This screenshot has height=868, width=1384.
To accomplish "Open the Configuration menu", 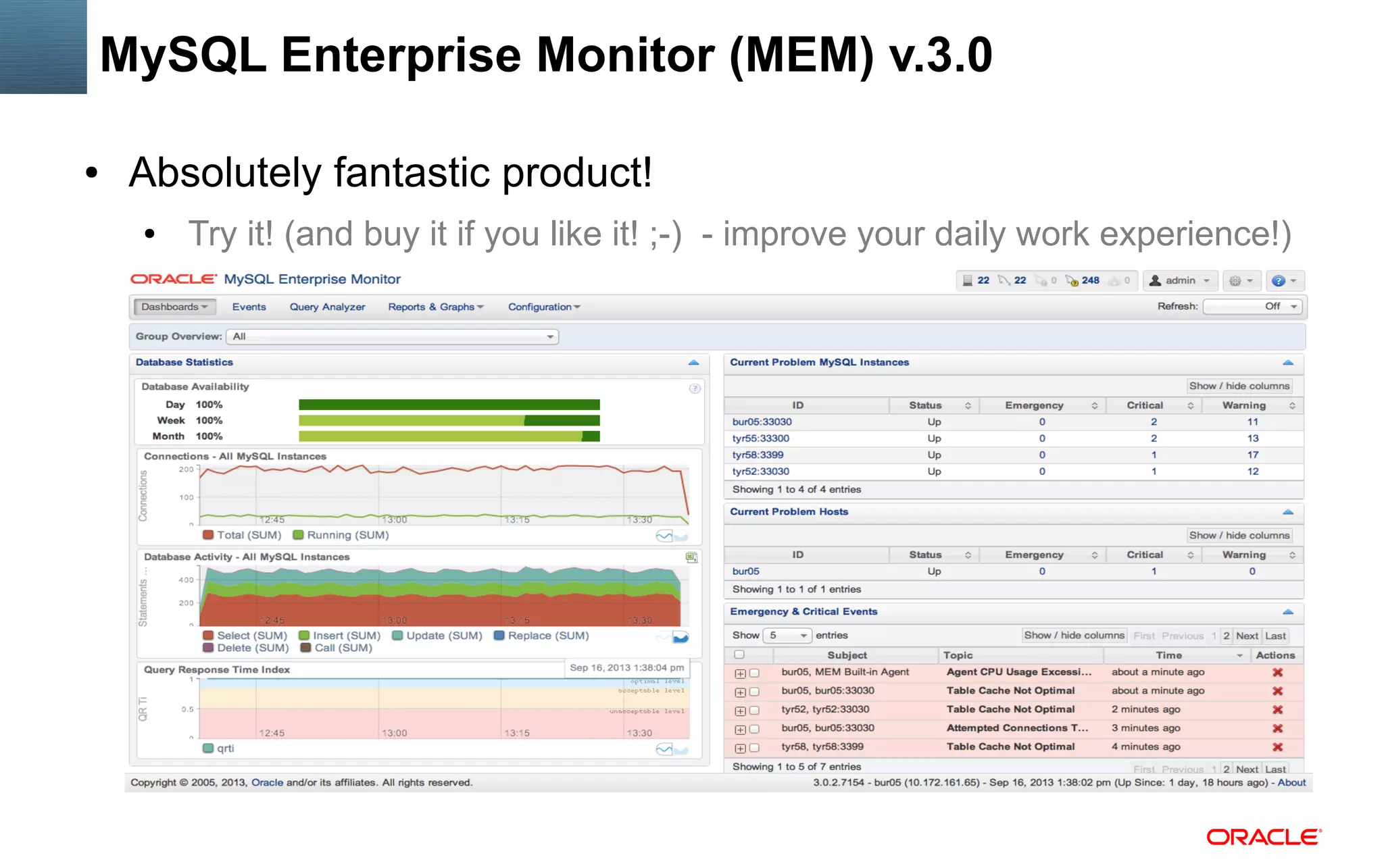I will pos(544,307).
